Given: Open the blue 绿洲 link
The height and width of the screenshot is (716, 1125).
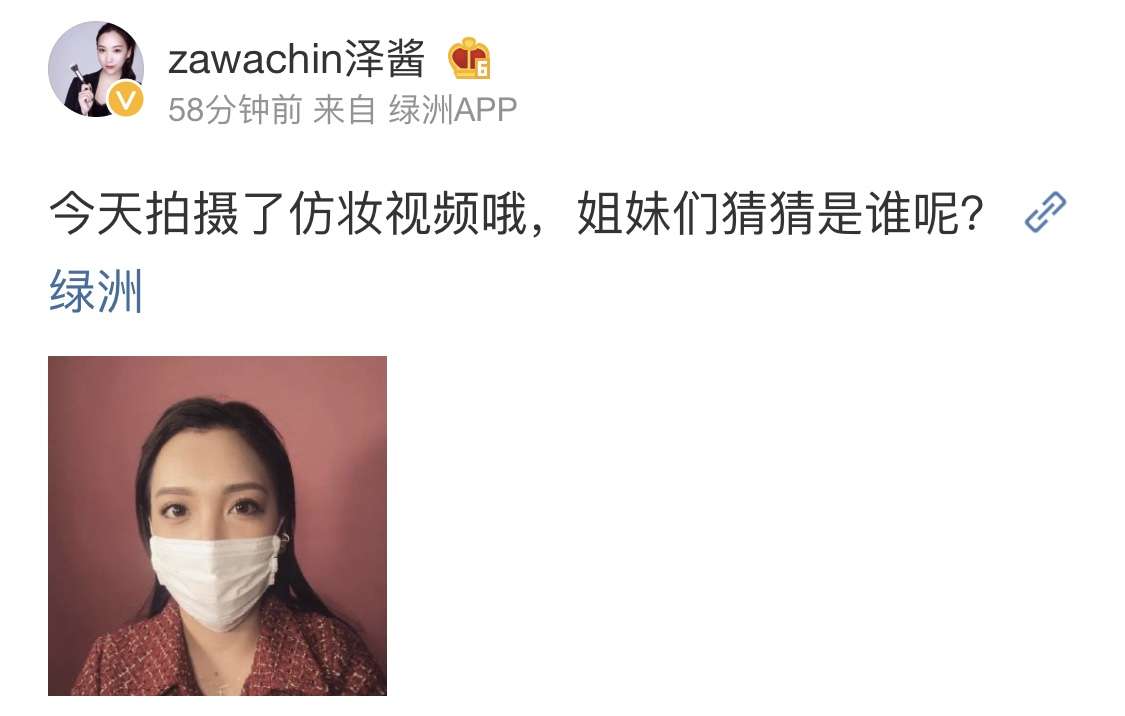Looking at the screenshot, I should pyautogui.click(x=95, y=291).
